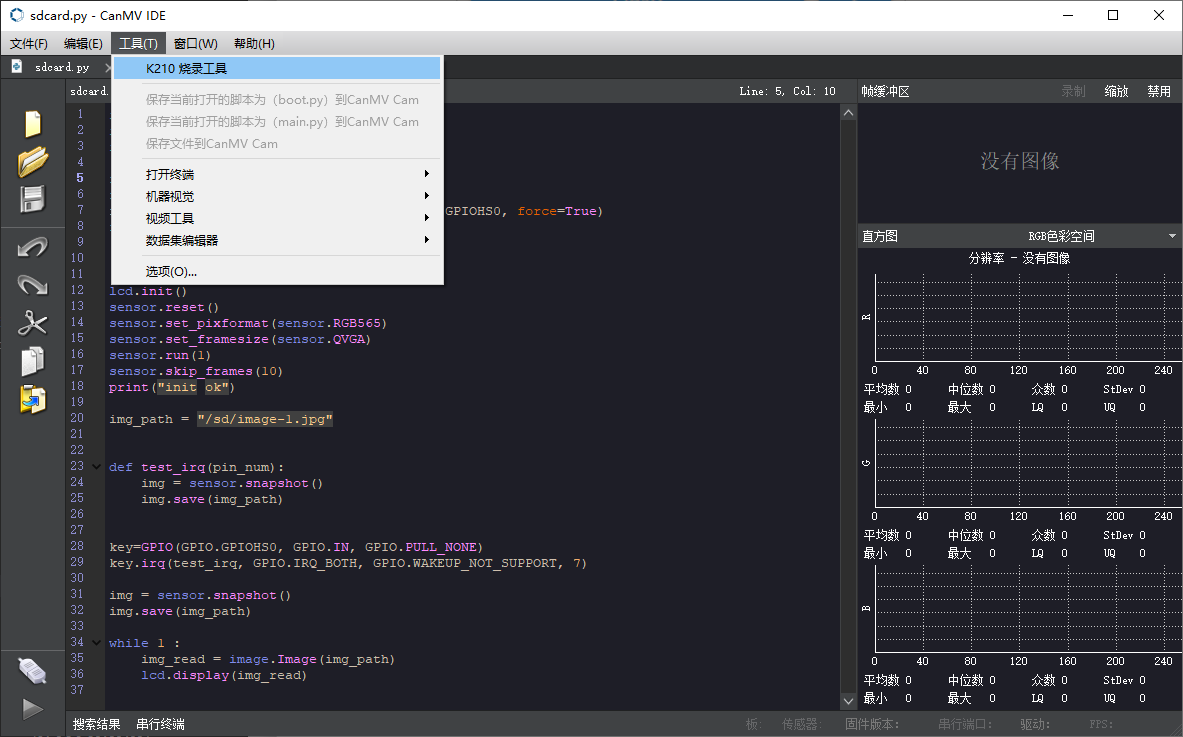Click the 禁用 frame buffer button
1183x737 pixels.
pos(1159,91)
